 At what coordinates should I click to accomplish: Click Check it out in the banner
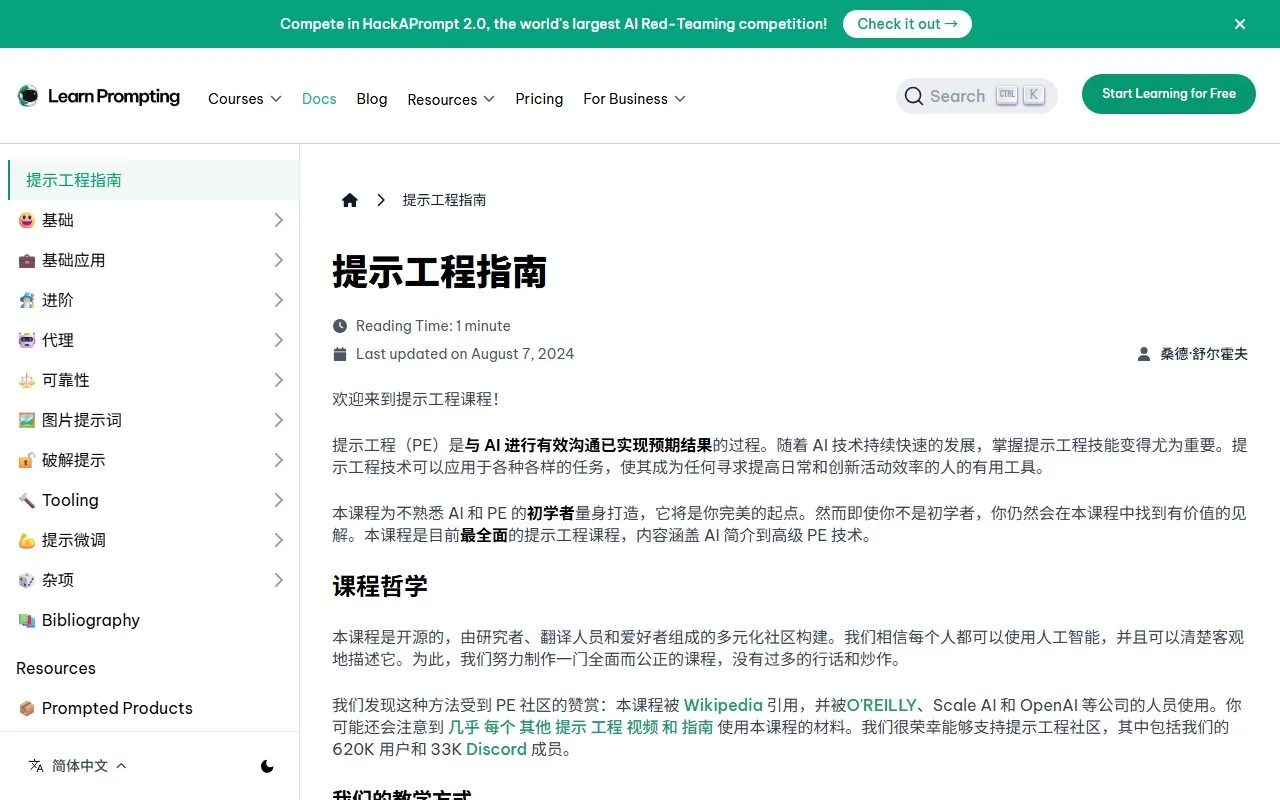click(907, 23)
